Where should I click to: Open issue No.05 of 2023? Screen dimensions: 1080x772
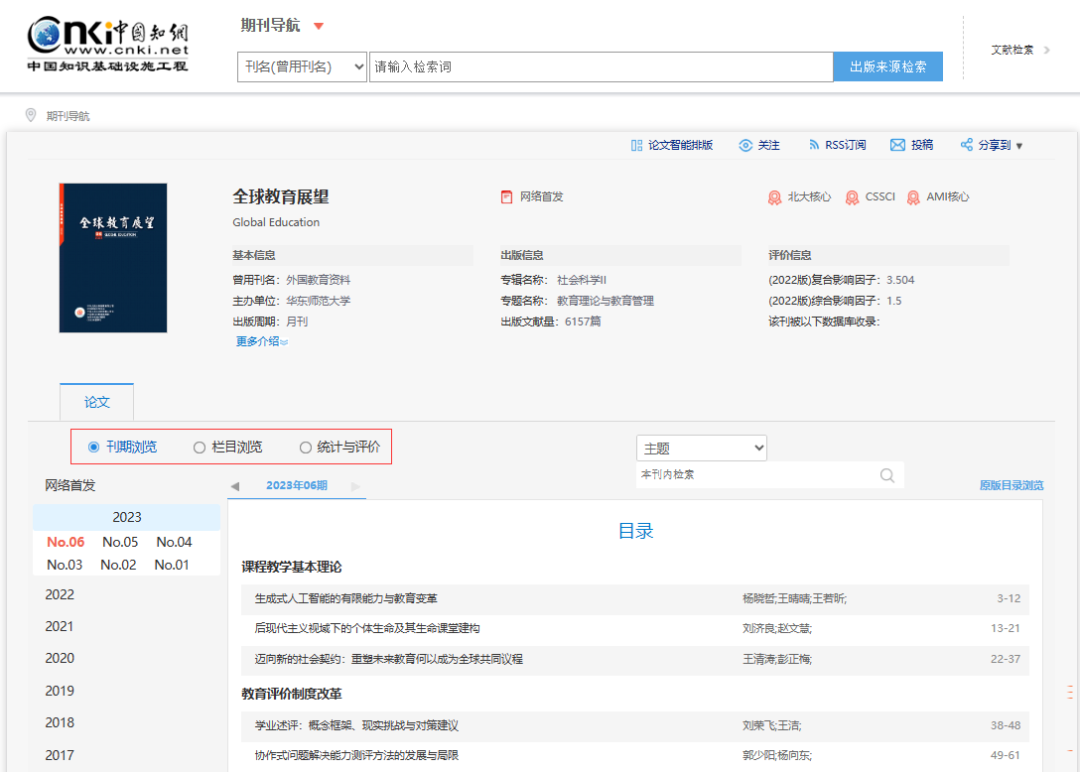point(120,542)
